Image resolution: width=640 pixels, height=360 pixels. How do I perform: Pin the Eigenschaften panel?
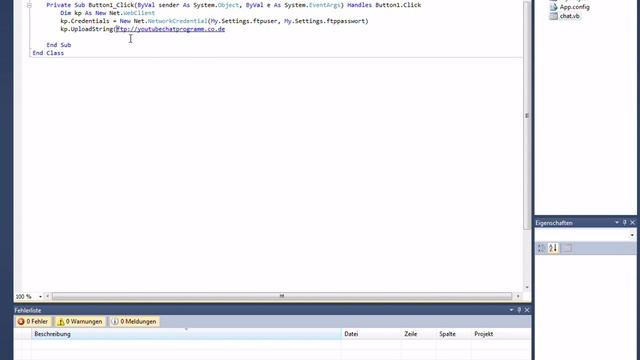(x=624, y=222)
